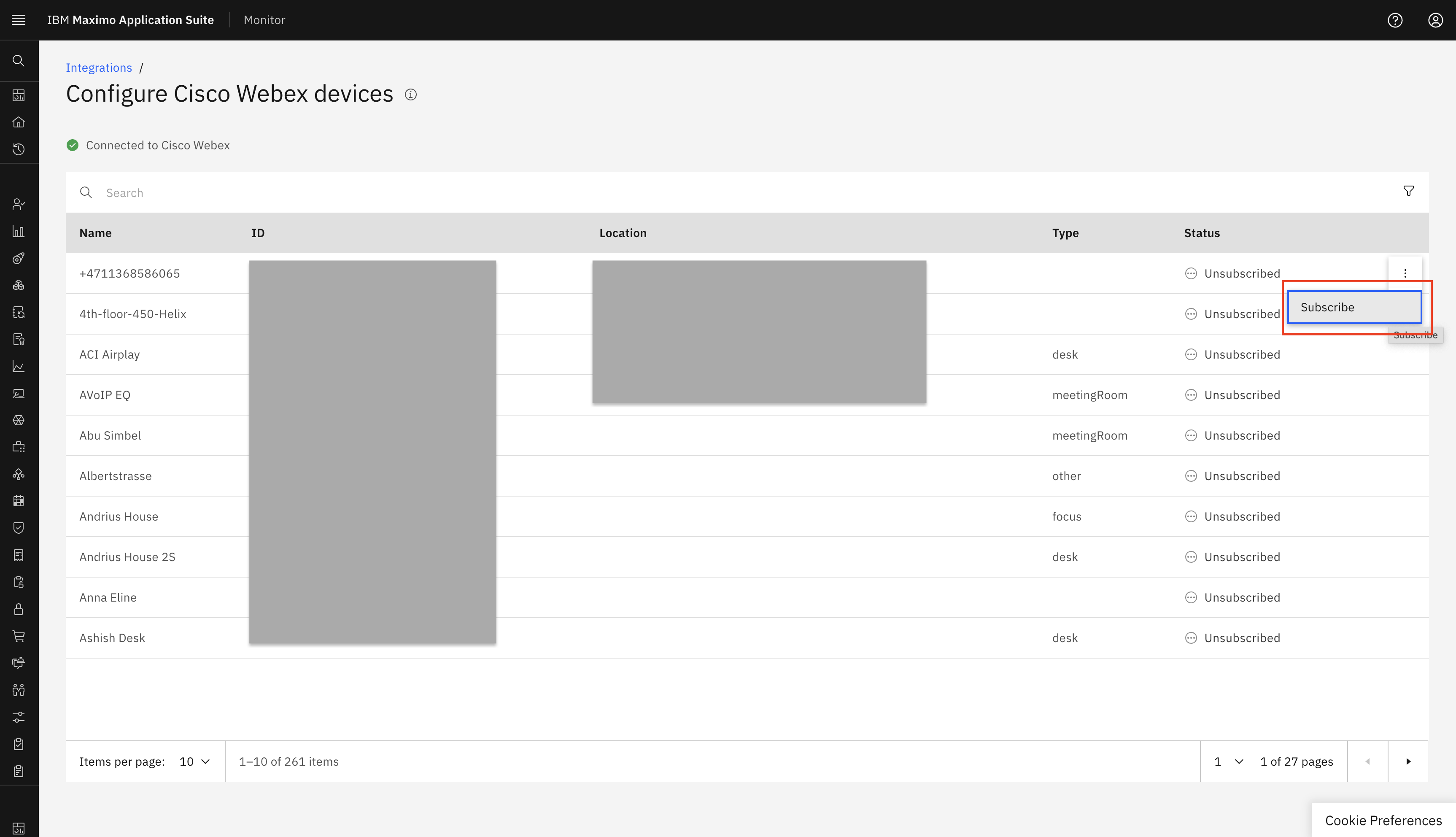Select the 4th-floor-450-Helix device name
1456x837 pixels.
pyautogui.click(x=133, y=314)
